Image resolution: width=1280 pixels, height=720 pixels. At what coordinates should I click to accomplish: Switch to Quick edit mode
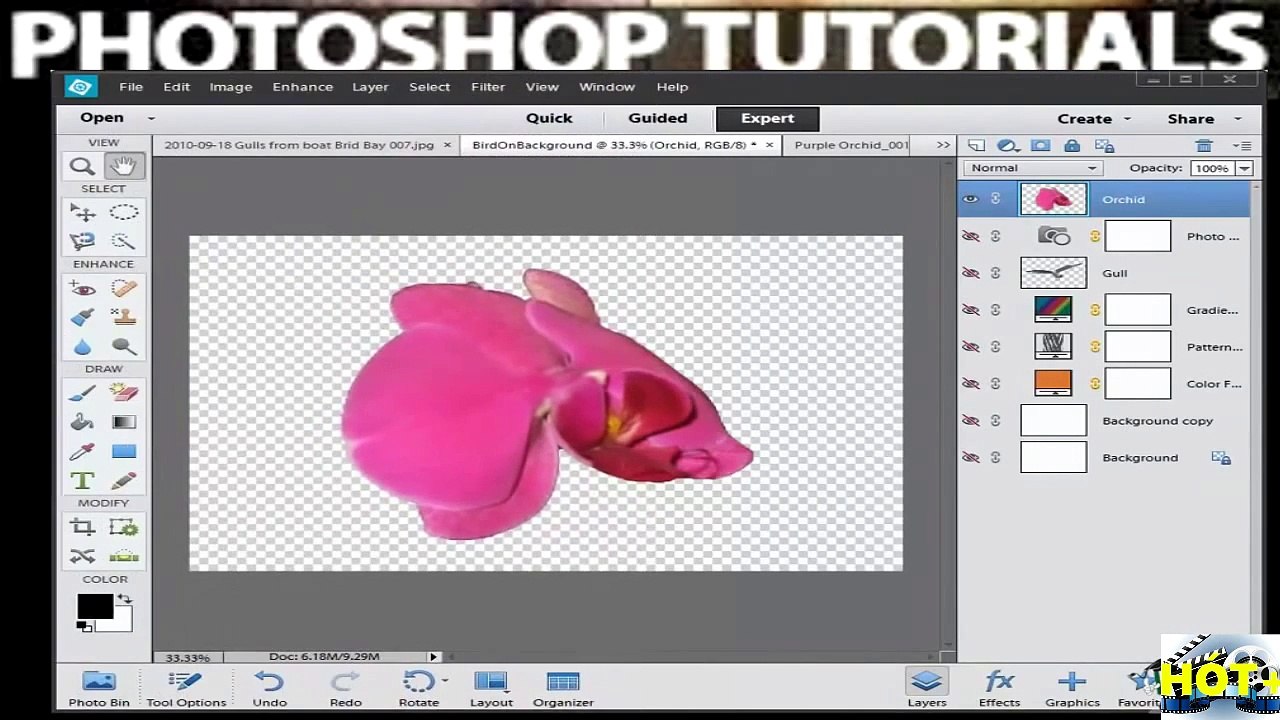coord(549,118)
